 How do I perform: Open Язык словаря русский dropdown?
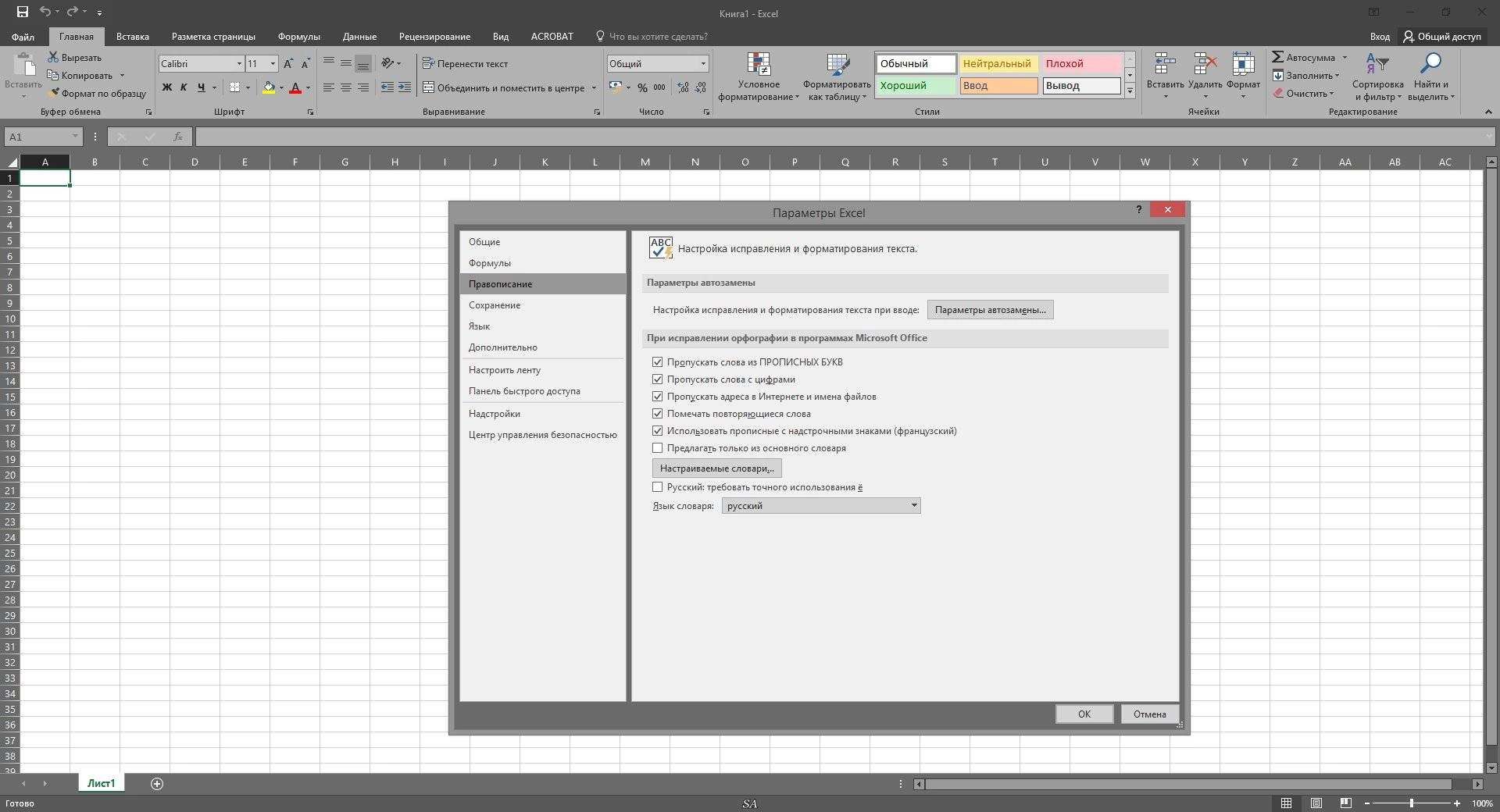point(821,506)
